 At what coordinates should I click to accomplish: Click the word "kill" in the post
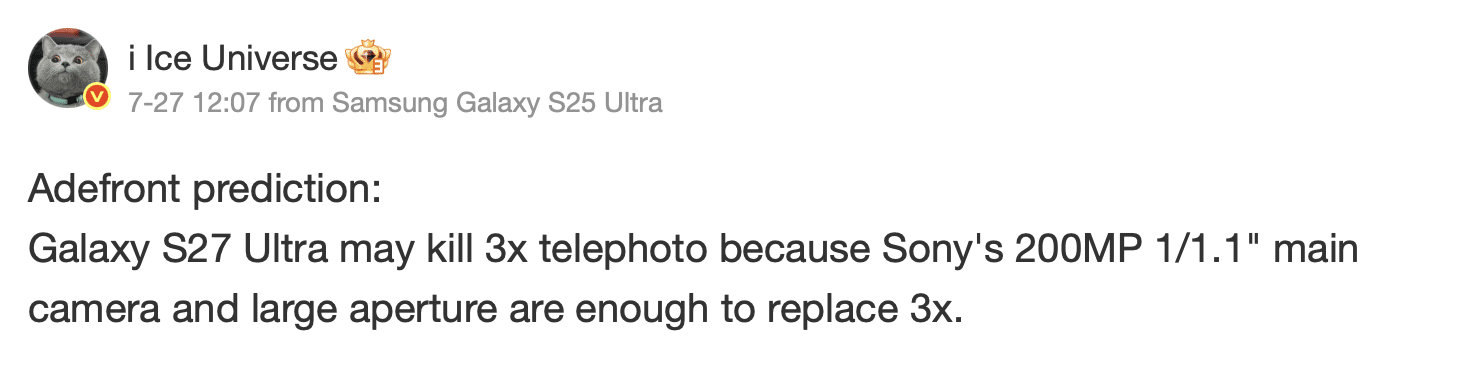coord(446,250)
